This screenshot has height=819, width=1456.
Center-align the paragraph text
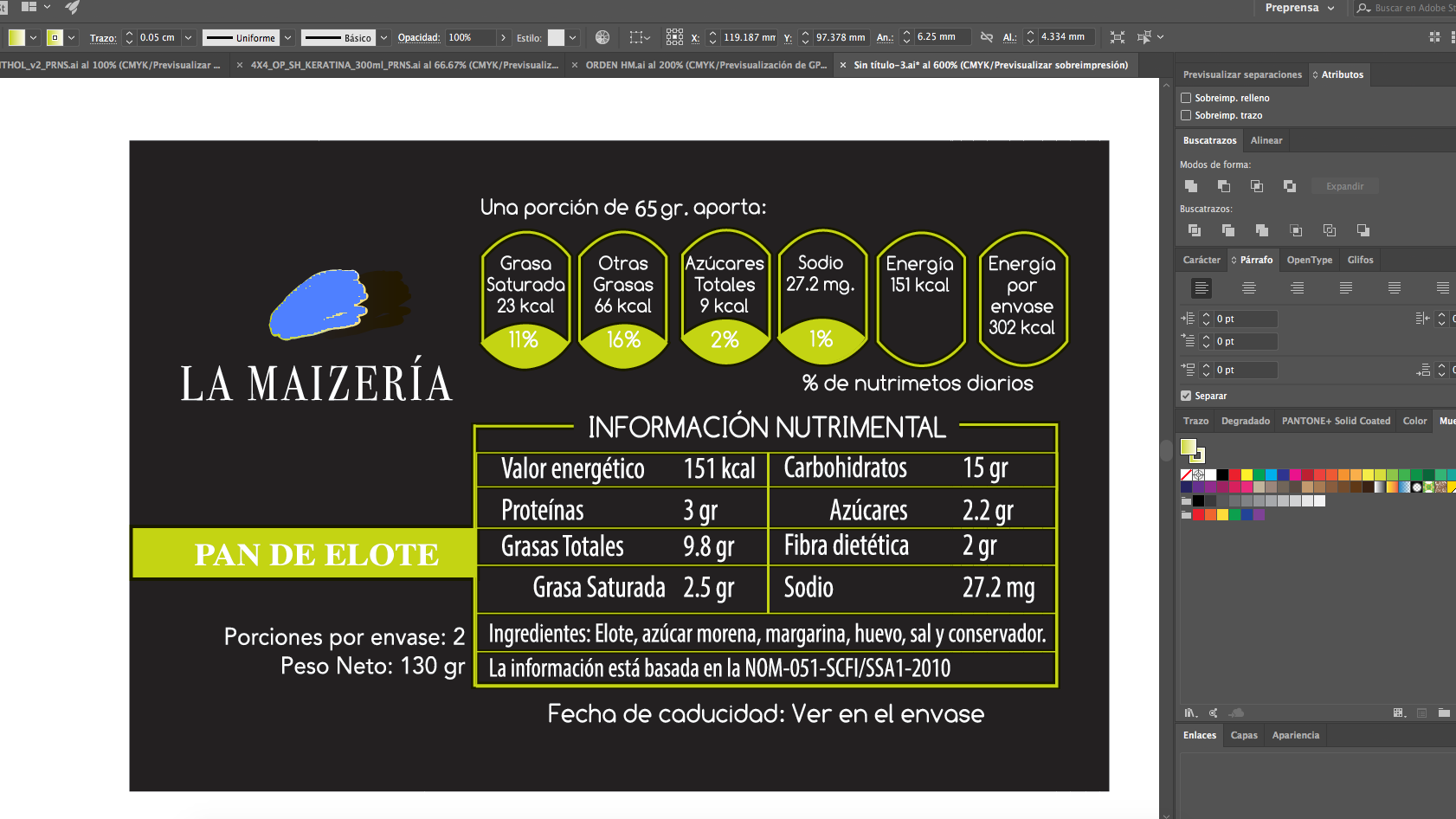pyautogui.click(x=1249, y=288)
